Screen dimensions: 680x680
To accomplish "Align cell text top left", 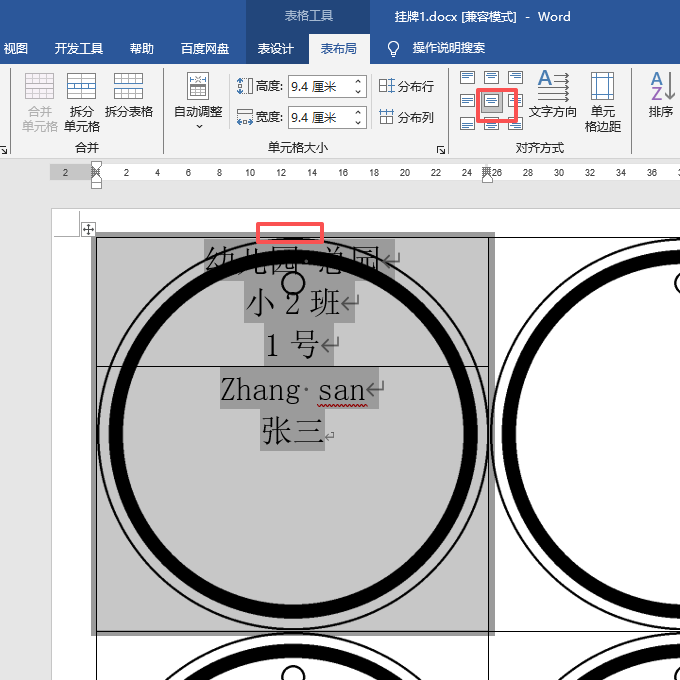I will click(468, 78).
